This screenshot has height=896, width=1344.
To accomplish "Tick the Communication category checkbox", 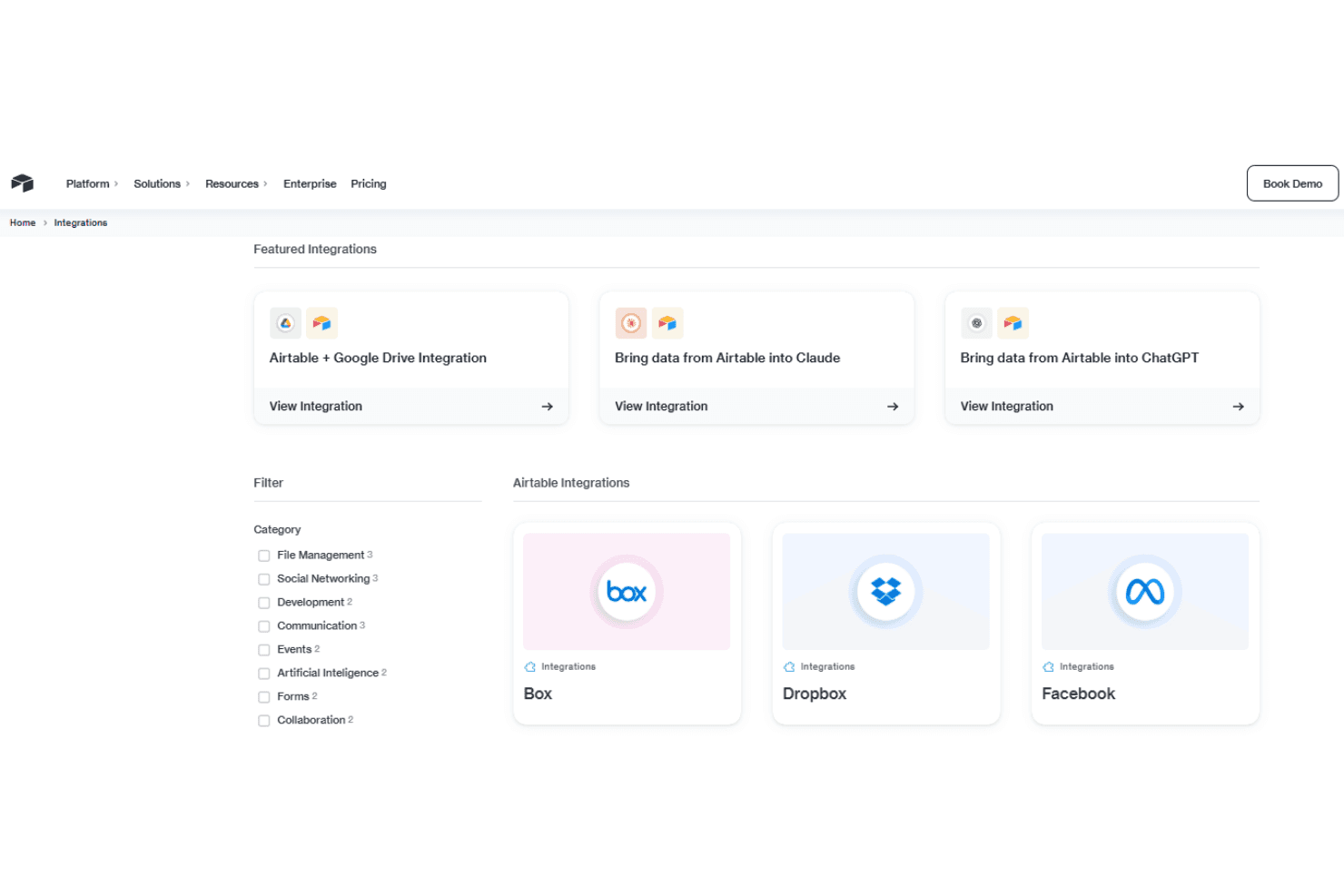I will 264,626.
